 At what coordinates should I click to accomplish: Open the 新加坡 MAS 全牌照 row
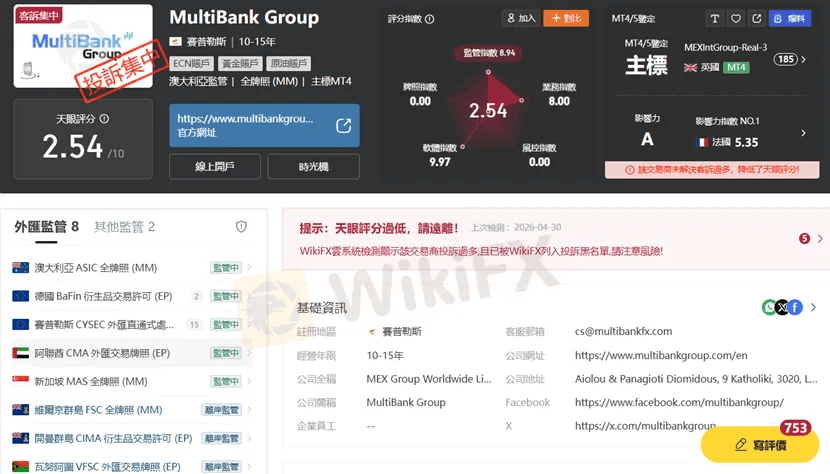click(132, 381)
